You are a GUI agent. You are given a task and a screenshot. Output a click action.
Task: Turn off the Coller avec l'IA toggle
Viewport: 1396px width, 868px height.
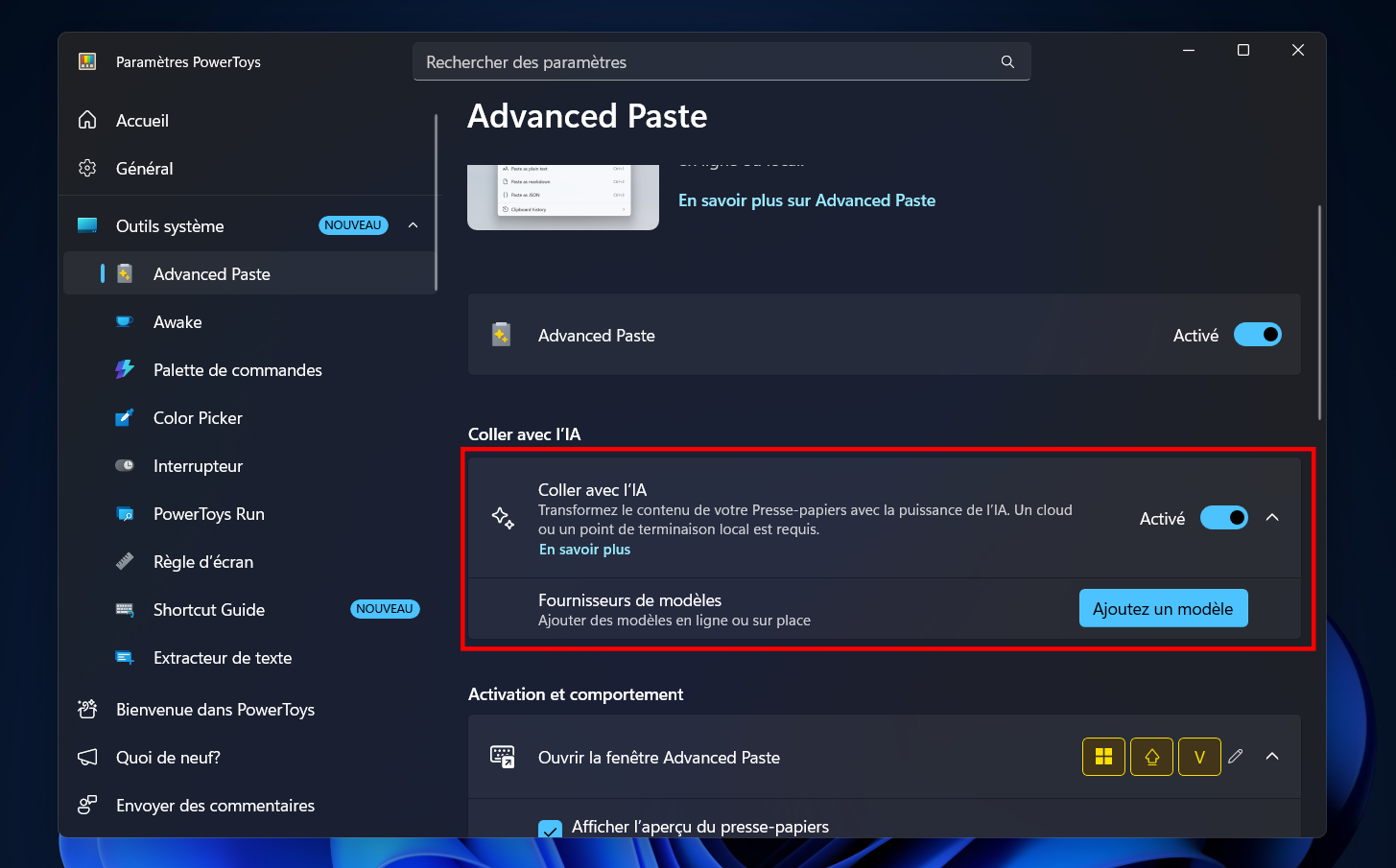[x=1224, y=518]
